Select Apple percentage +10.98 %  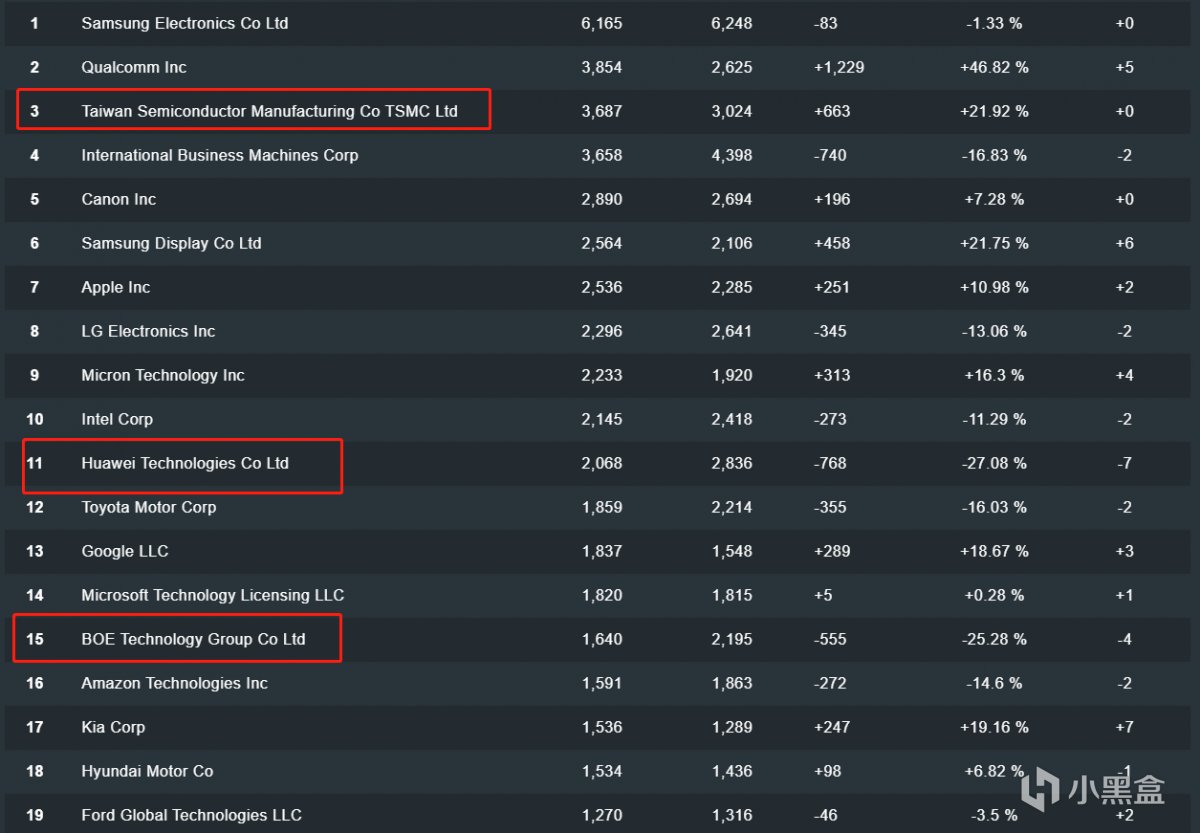995,287
